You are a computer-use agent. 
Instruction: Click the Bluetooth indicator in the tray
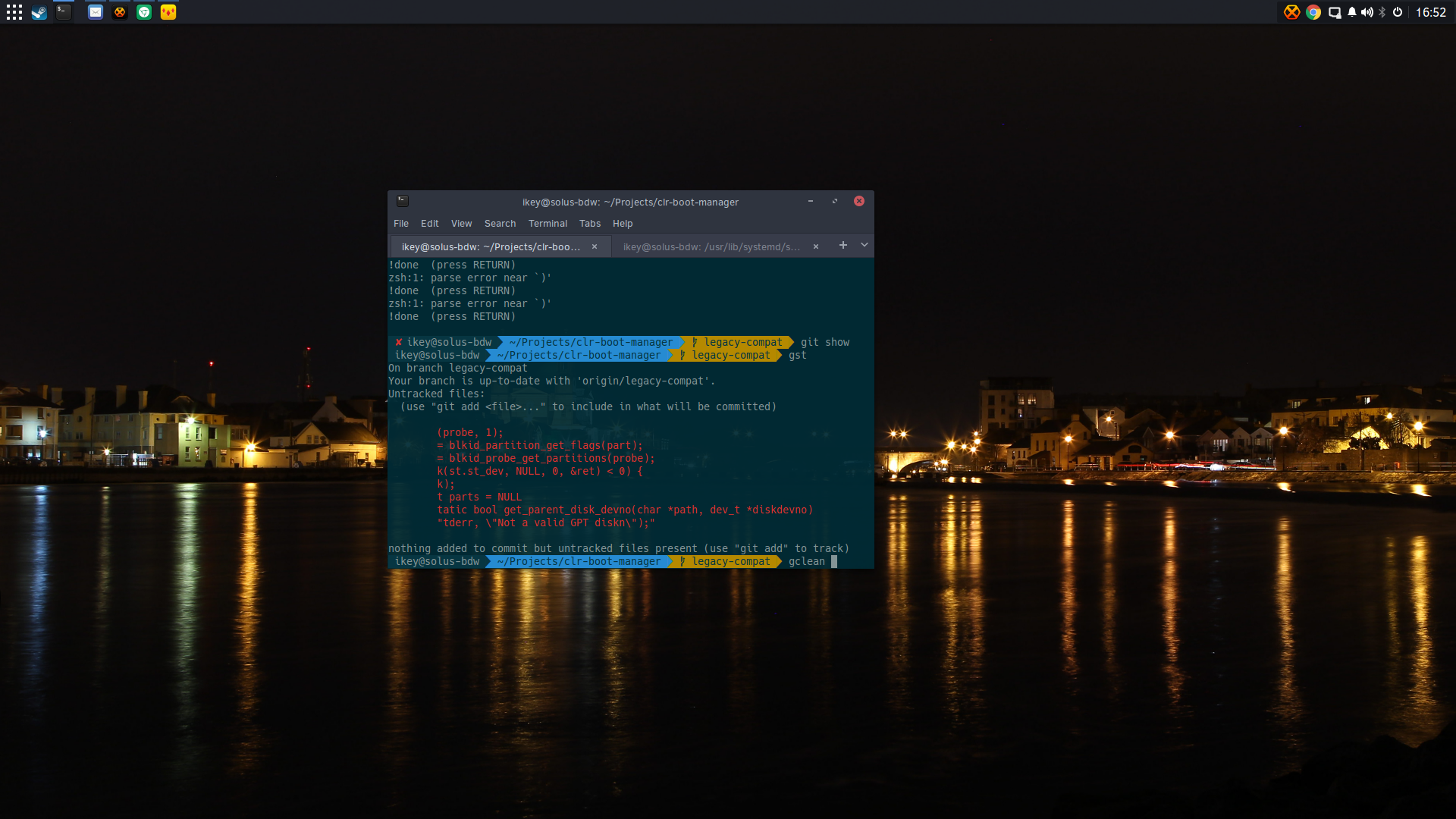point(1382,12)
